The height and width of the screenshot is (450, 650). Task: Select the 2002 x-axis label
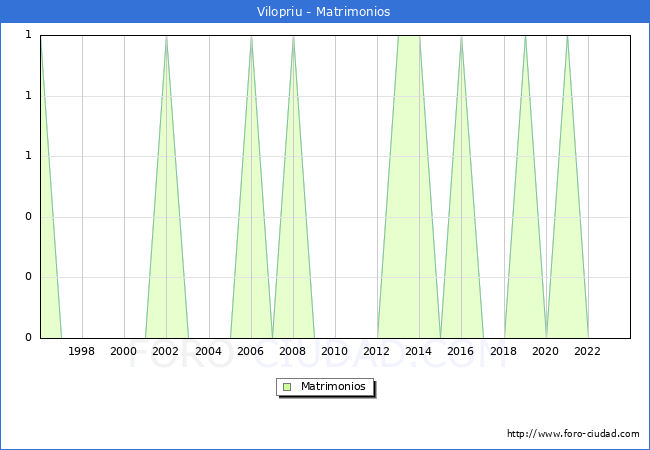pos(165,351)
